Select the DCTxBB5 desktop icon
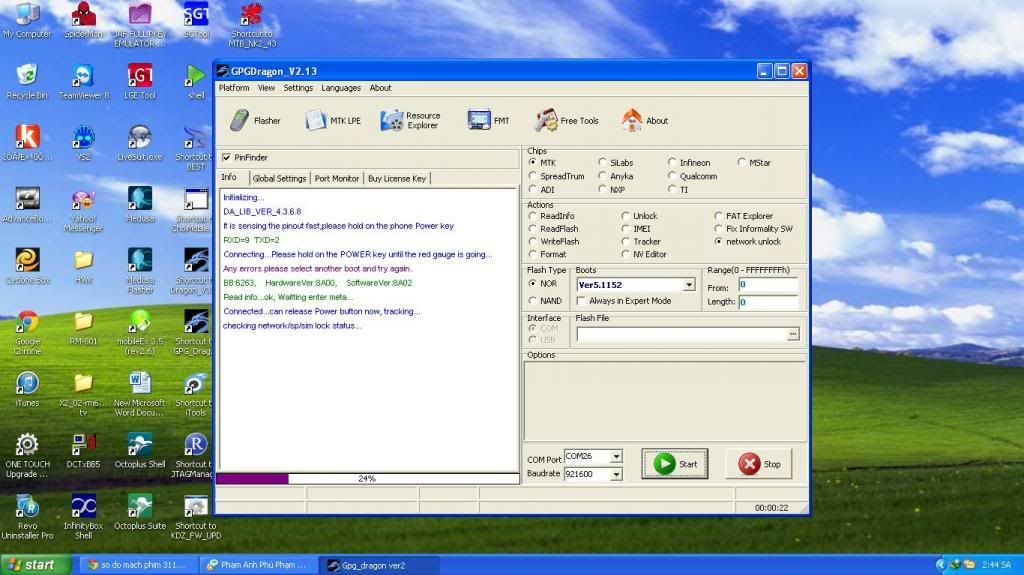The image size is (1024, 575). coord(84,451)
